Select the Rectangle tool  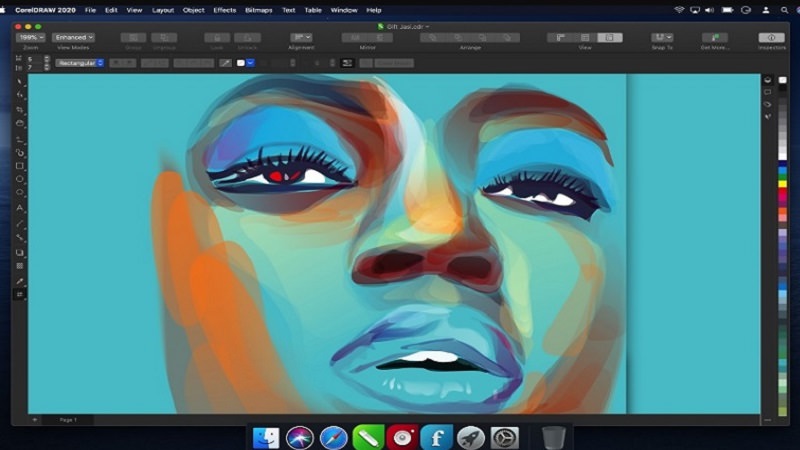click(20, 165)
